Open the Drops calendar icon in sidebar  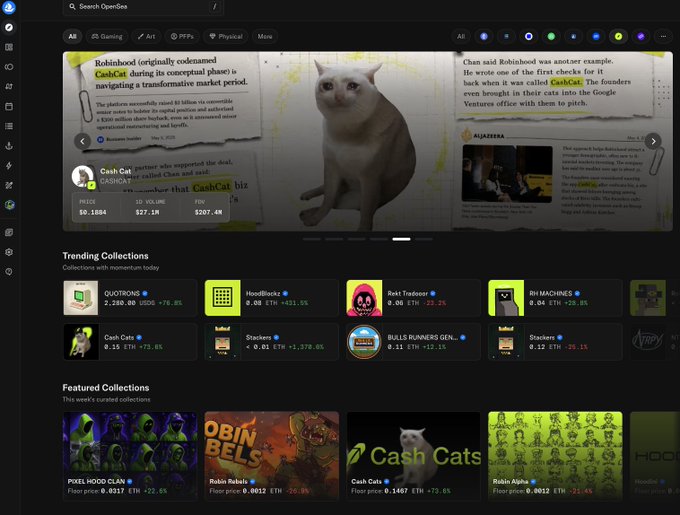(x=9, y=106)
